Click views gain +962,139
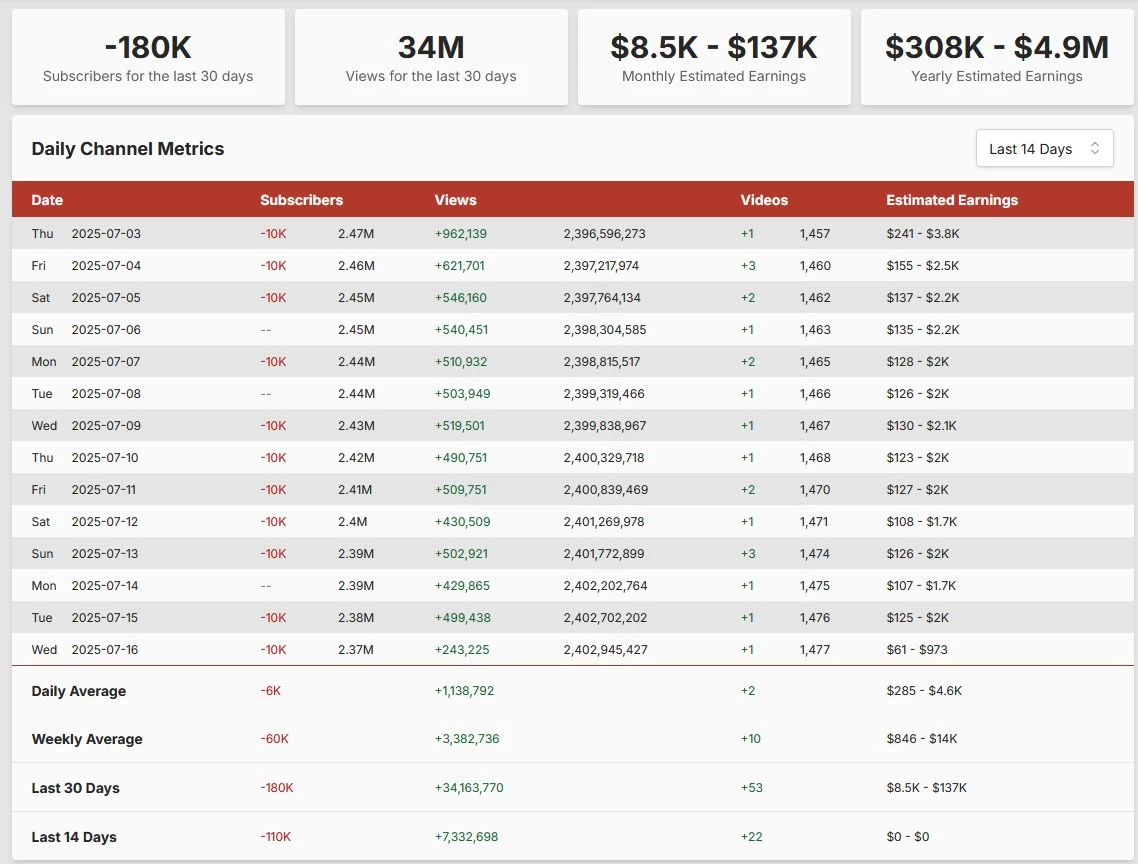 (x=461, y=234)
